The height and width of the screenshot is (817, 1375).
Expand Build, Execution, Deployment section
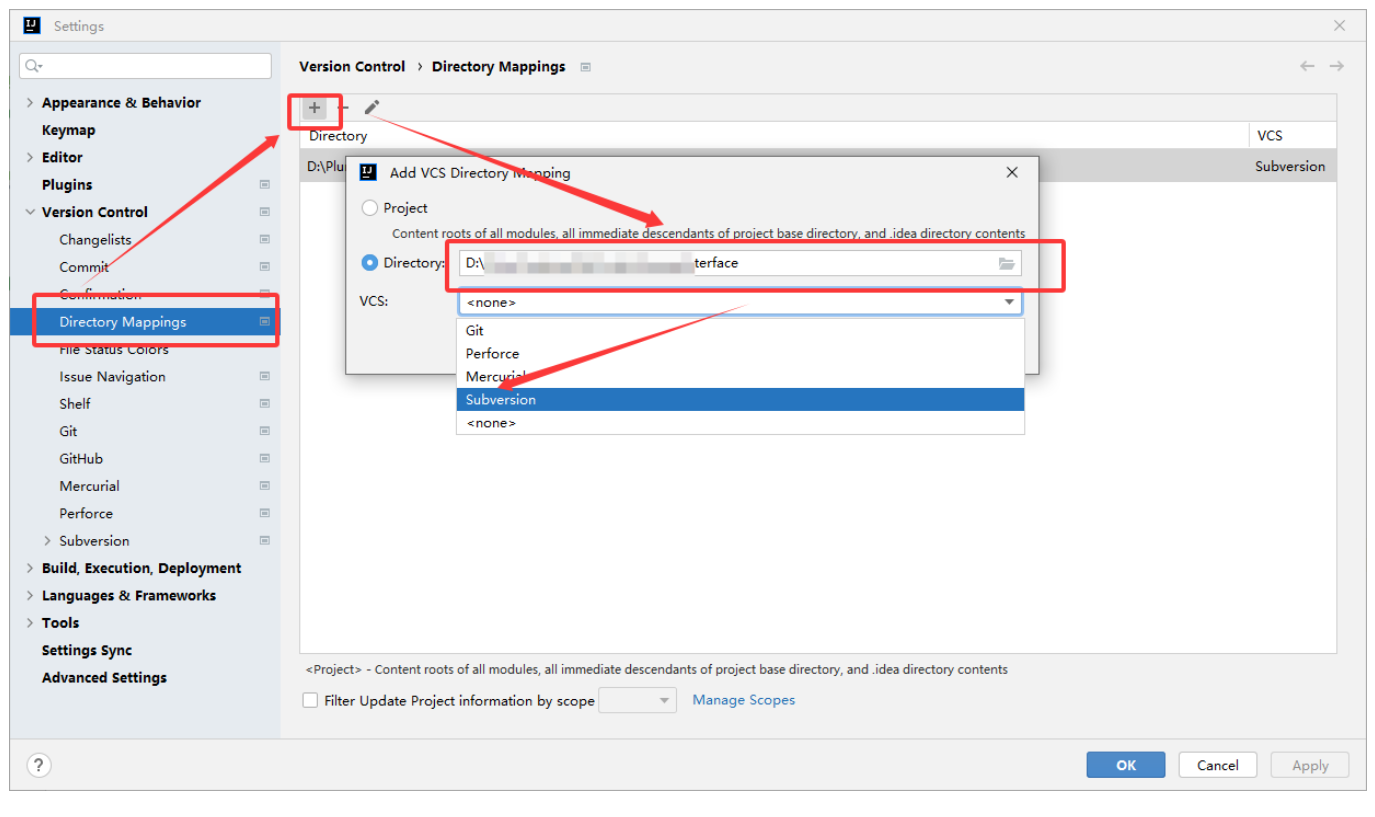(29, 568)
